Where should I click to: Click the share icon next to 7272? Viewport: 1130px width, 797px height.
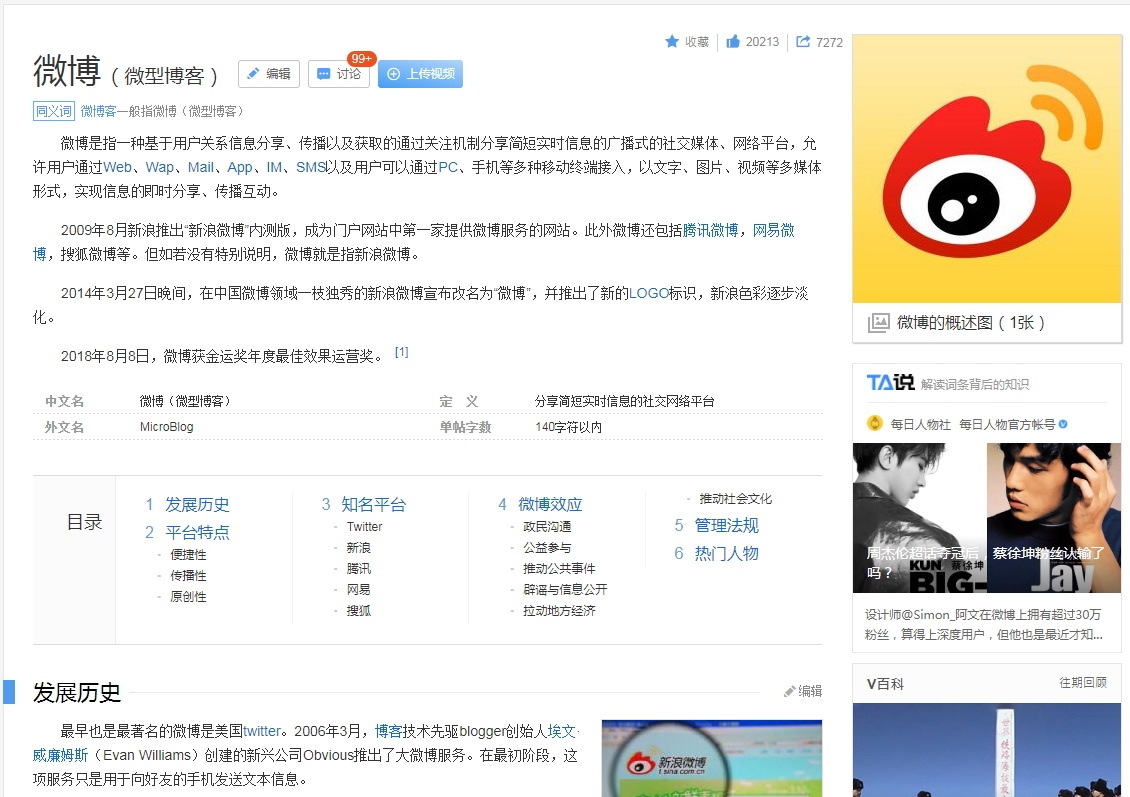[x=803, y=42]
